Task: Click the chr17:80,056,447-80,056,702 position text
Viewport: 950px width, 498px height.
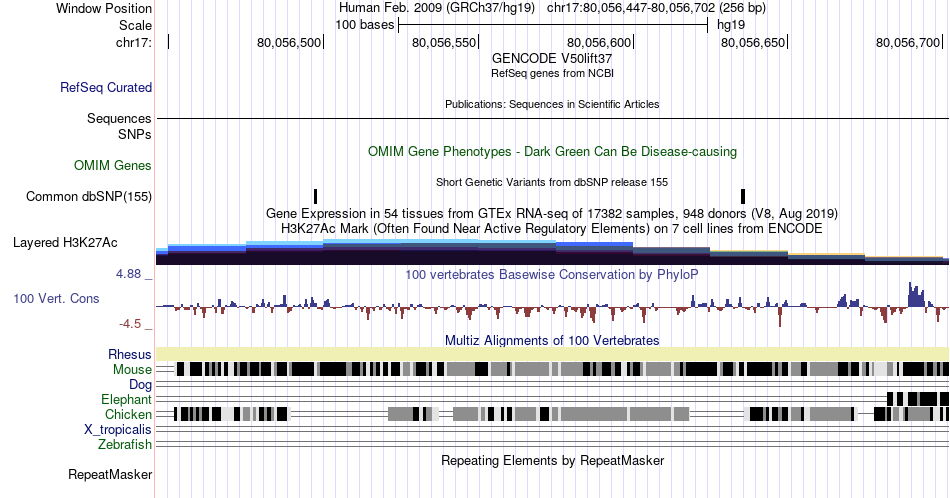Action: (656, 8)
